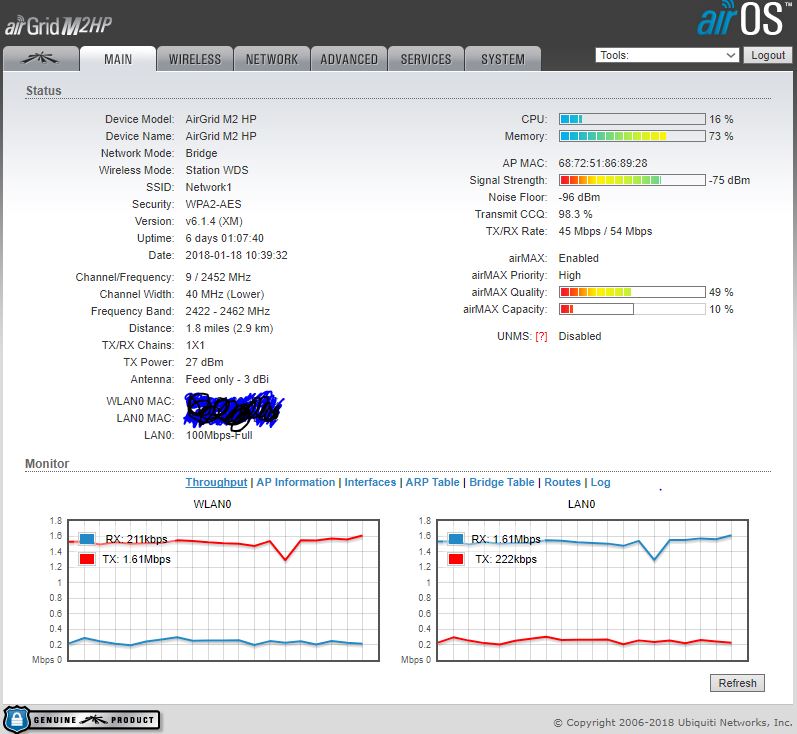797x734 pixels.
Task: Click the airMAX Quality bar
Action: (632, 292)
